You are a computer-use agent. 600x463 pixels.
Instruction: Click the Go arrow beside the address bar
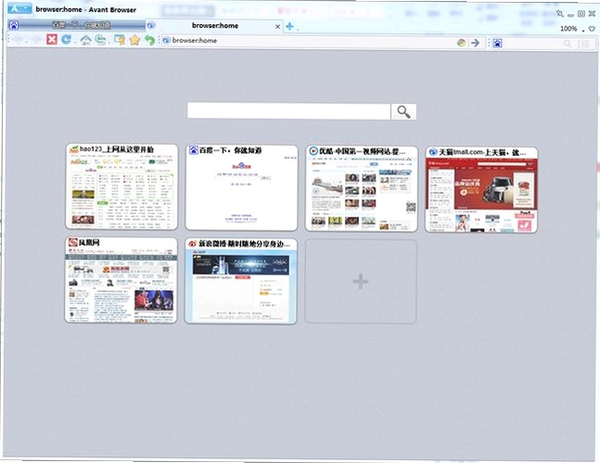[475, 43]
